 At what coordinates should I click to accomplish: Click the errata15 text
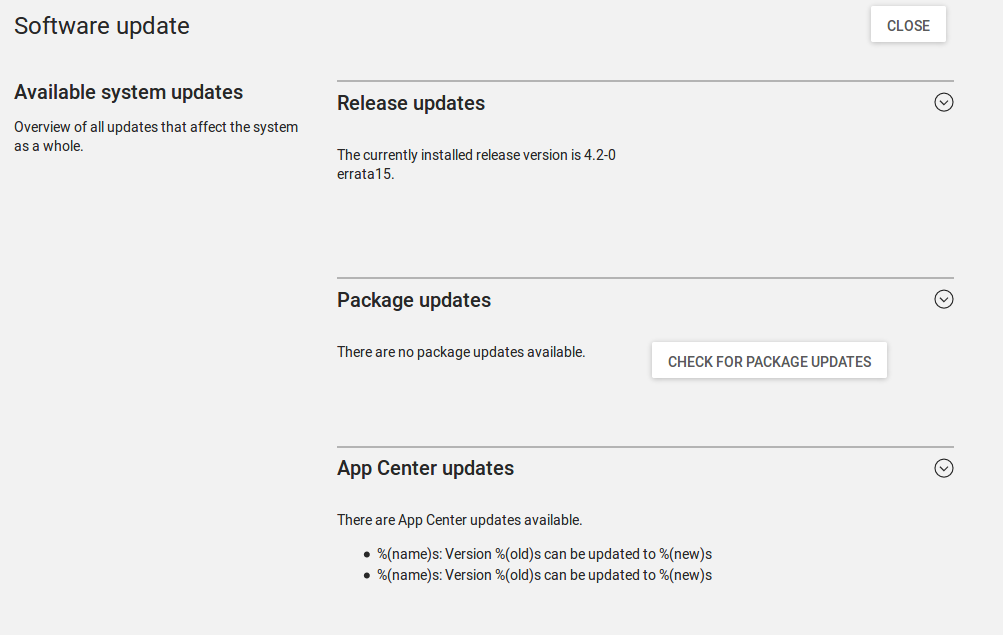(x=366, y=174)
